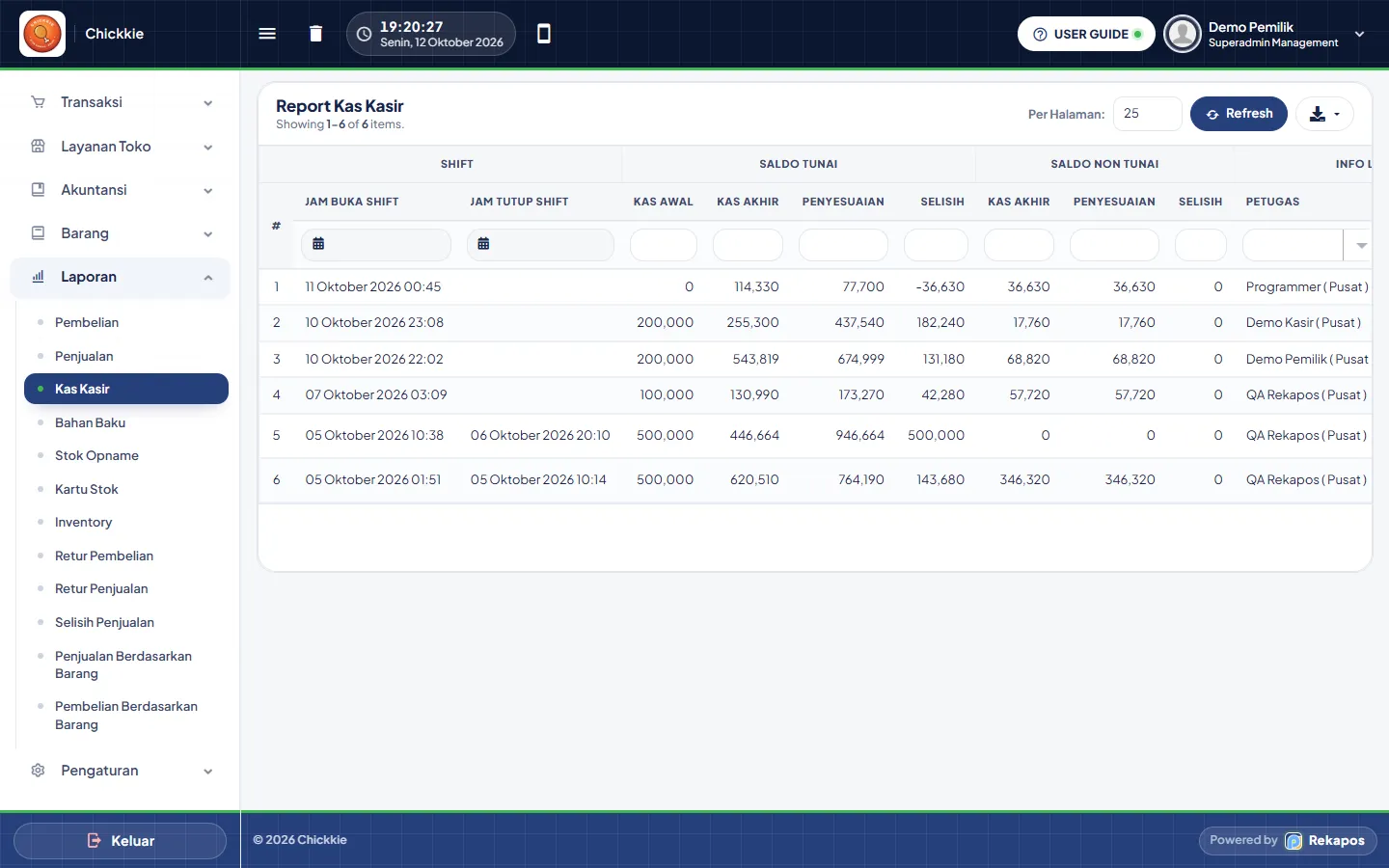
Task: Focus the Kas Awal filter field
Action: click(x=664, y=245)
